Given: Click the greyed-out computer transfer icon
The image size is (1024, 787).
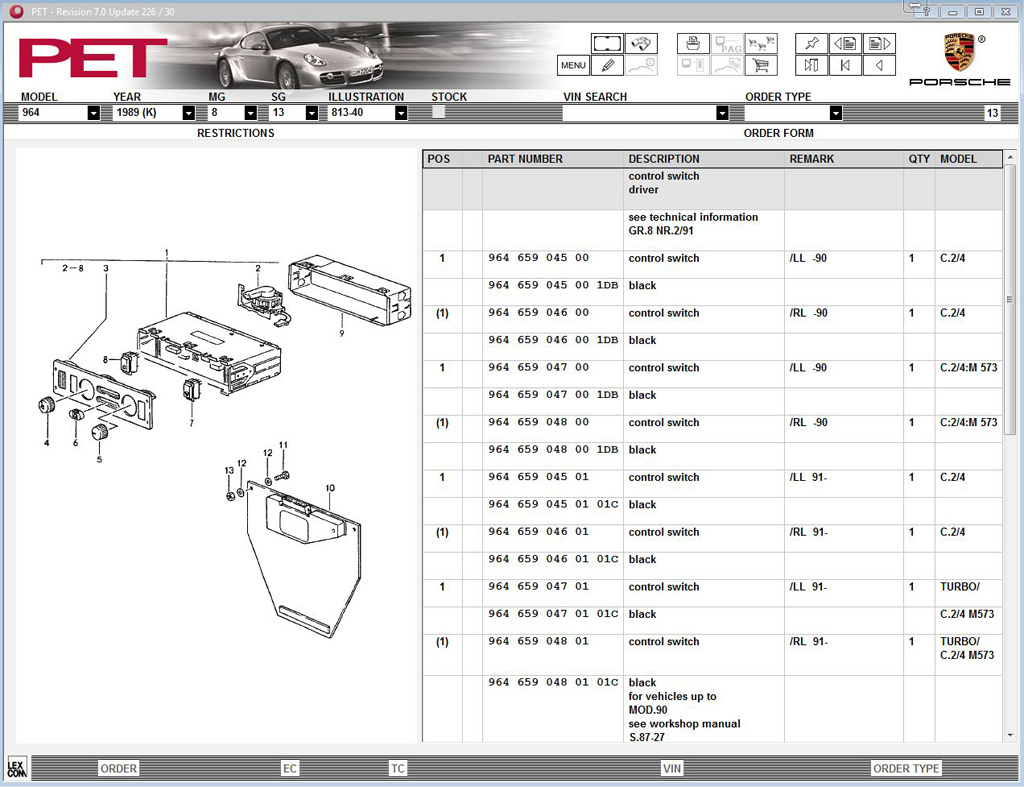Looking at the screenshot, I should (x=693, y=65).
